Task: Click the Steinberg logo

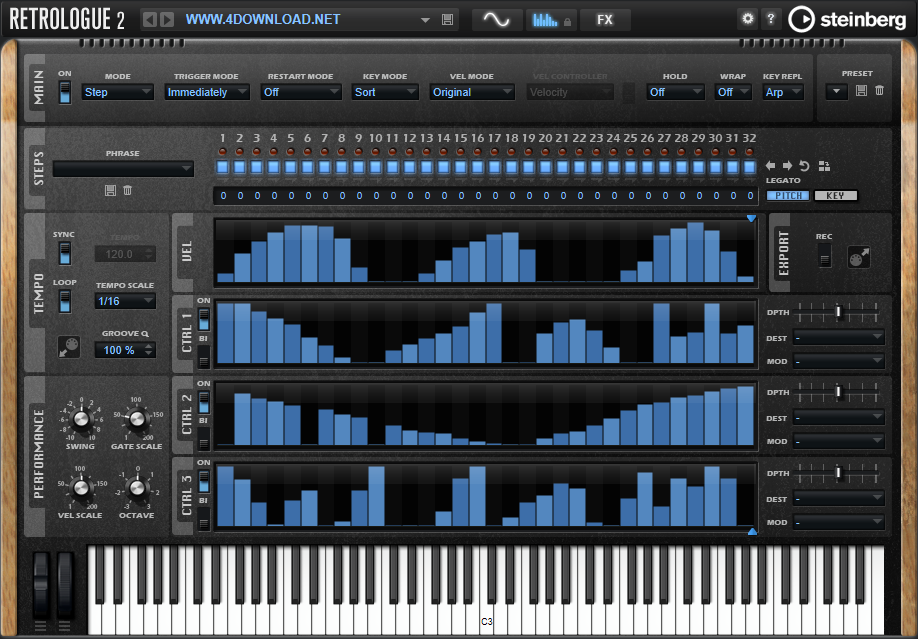Action: point(848,20)
